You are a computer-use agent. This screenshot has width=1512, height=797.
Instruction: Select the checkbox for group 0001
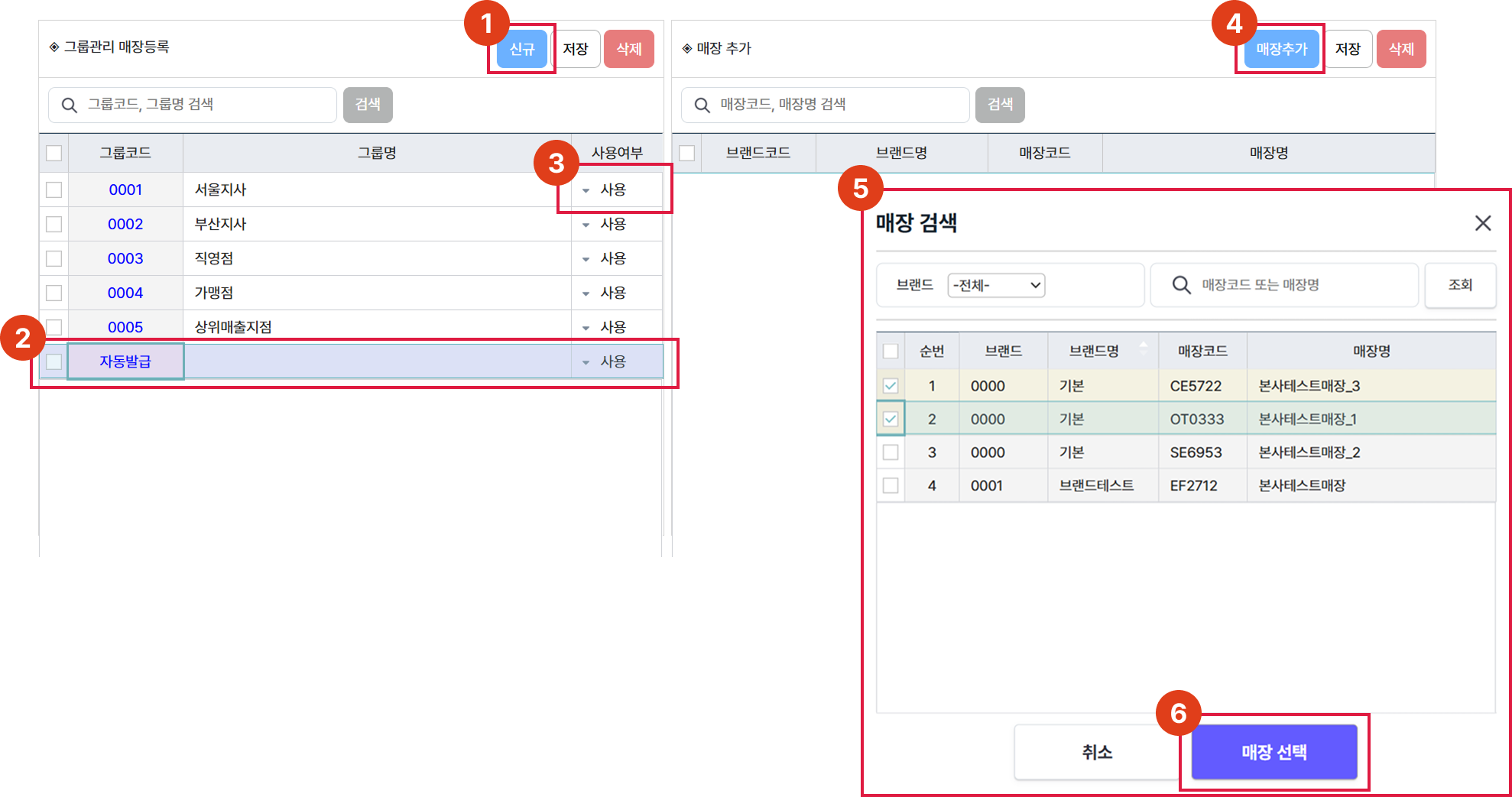coord(54,190)
